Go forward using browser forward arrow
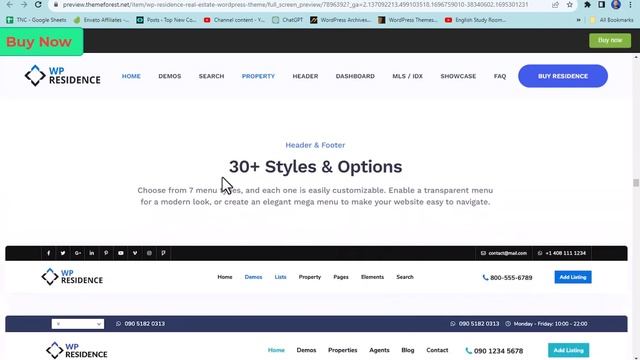Screen dimensions: 640x360 coord(24,4)
